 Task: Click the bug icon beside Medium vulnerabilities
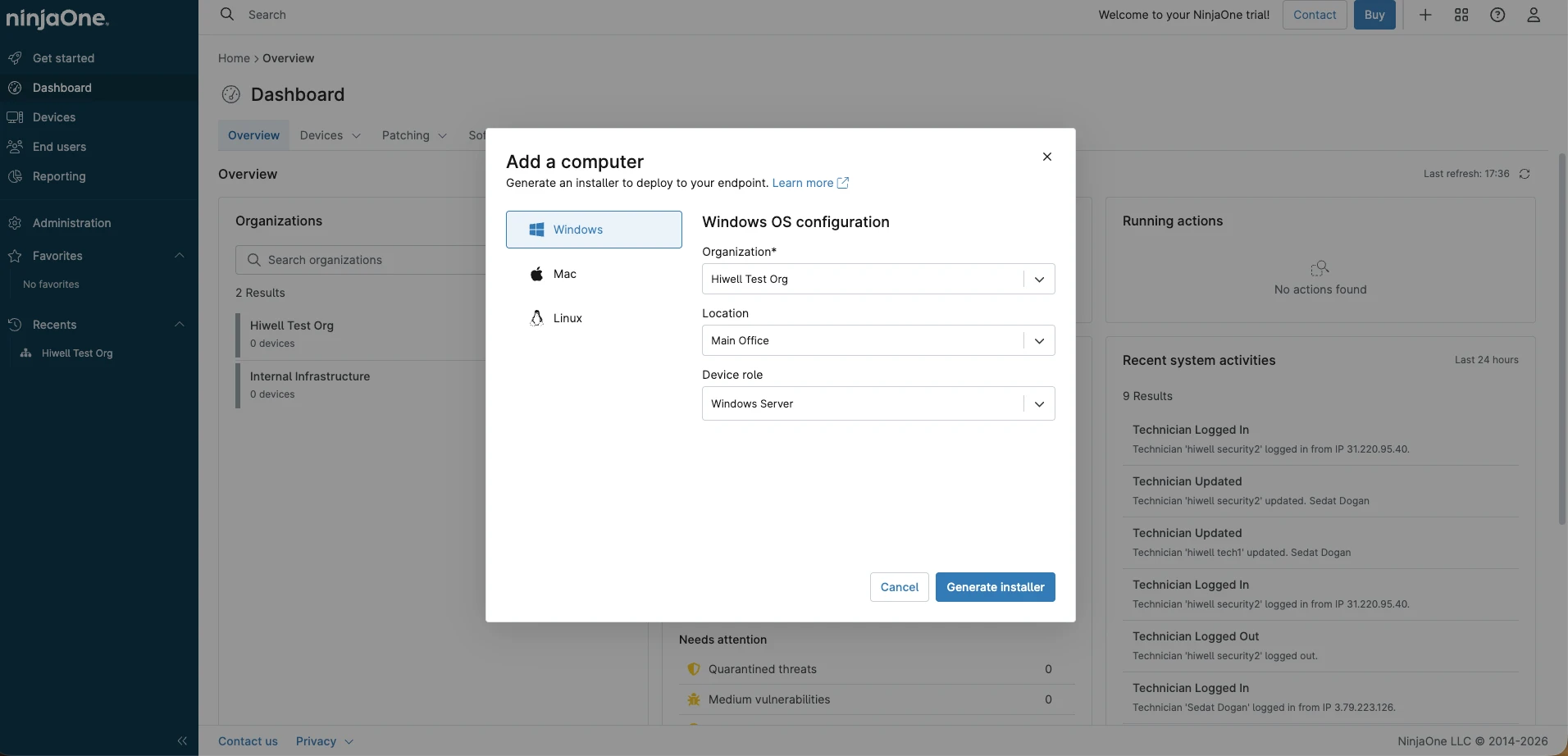pos(694,699)
